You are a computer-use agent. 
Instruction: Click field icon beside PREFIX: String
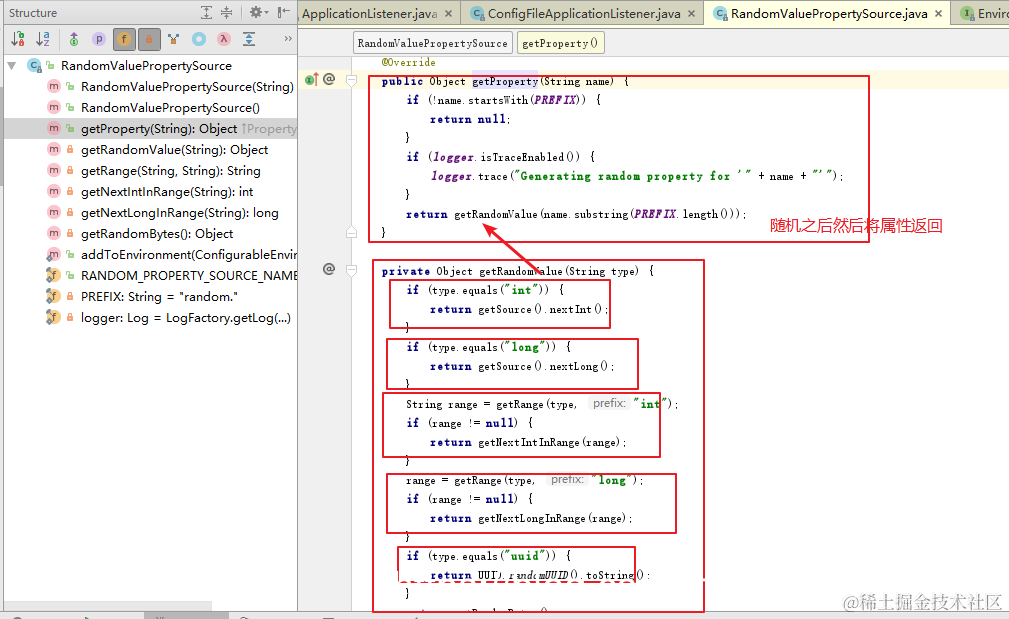pos(53,297)
